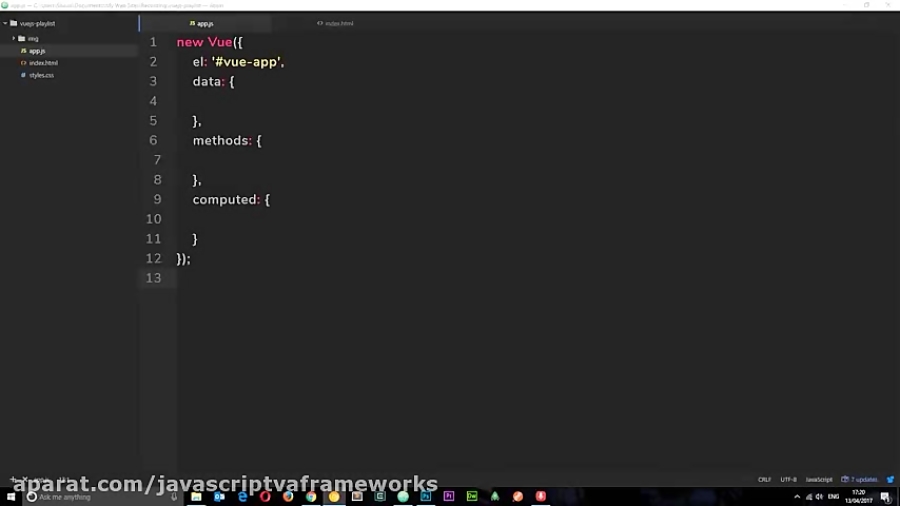The width and height of the screenshot is (900, 506).
Task: Open the Windows Start menu
Action: coord(11,497)
